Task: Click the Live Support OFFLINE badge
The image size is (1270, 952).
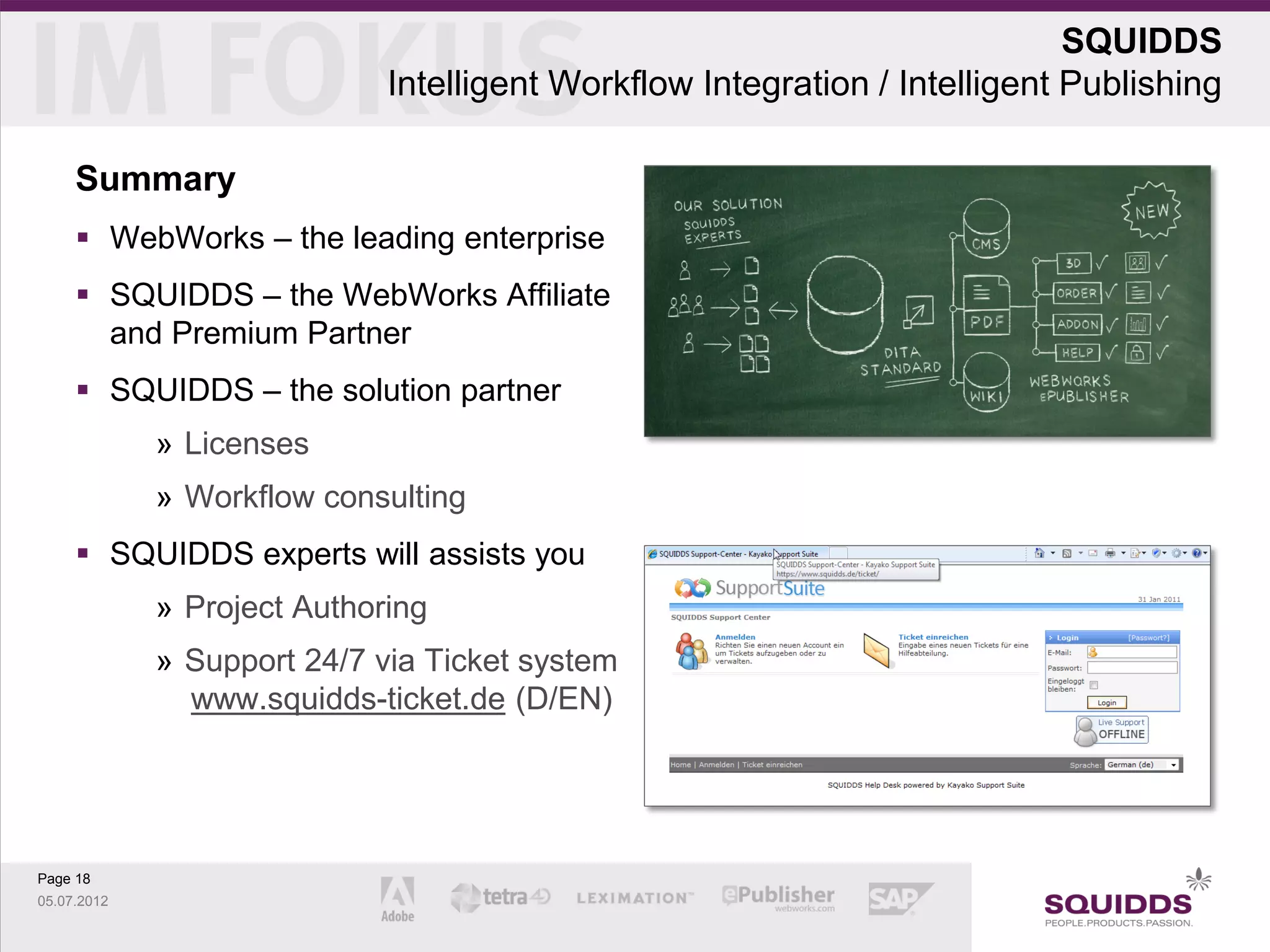Action: [x=1111, y=730]
